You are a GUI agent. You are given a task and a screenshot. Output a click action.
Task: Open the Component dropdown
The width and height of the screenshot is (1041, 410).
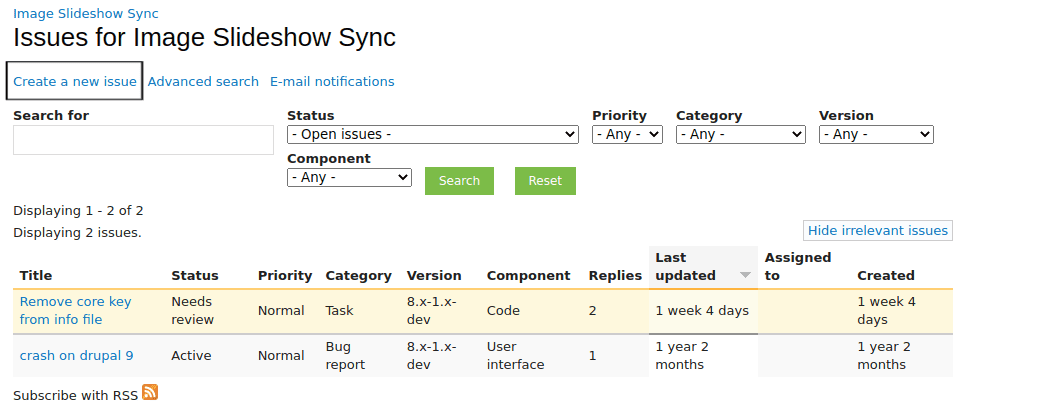pos(349,177)
